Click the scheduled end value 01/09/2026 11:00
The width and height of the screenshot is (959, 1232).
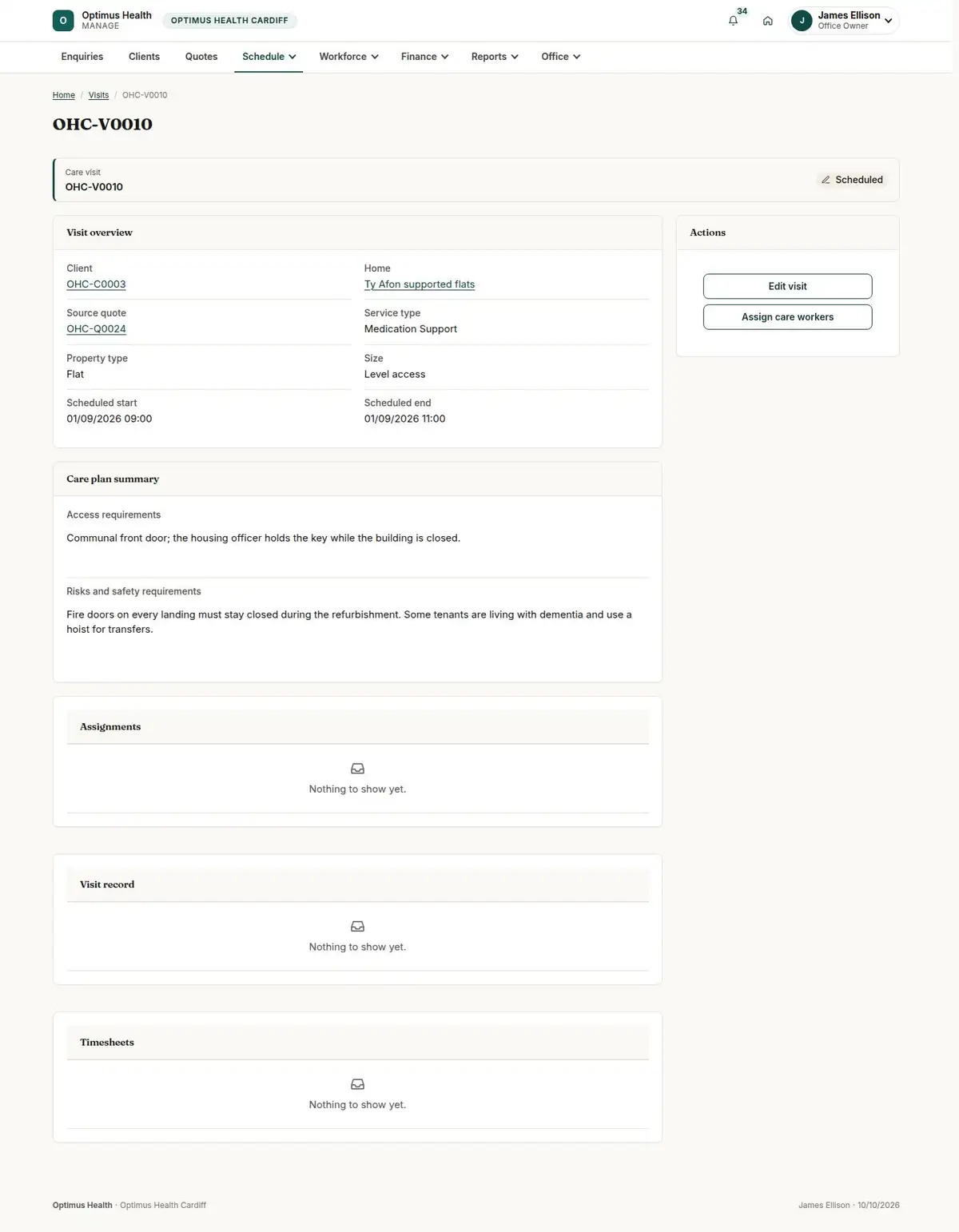(x=405, y=419)
